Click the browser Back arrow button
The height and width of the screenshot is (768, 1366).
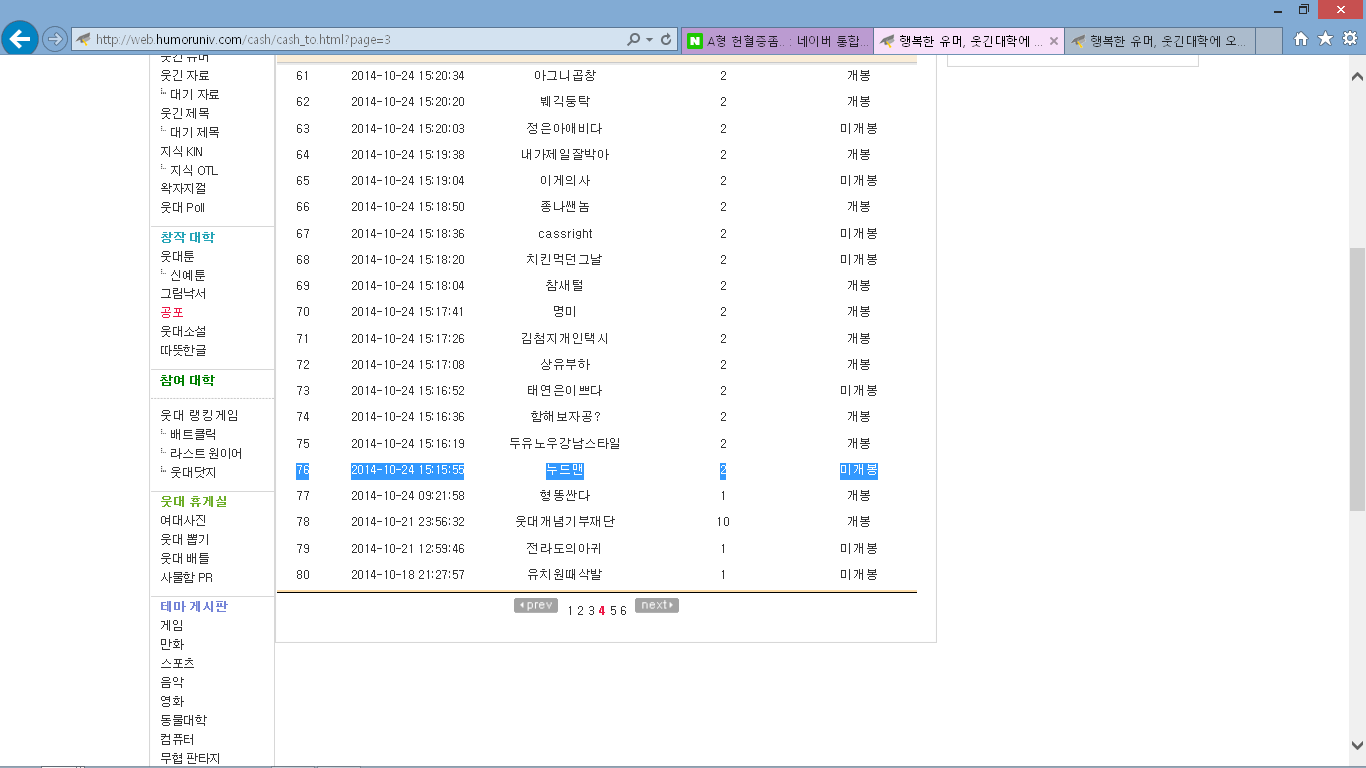click(x=20, y=39)
